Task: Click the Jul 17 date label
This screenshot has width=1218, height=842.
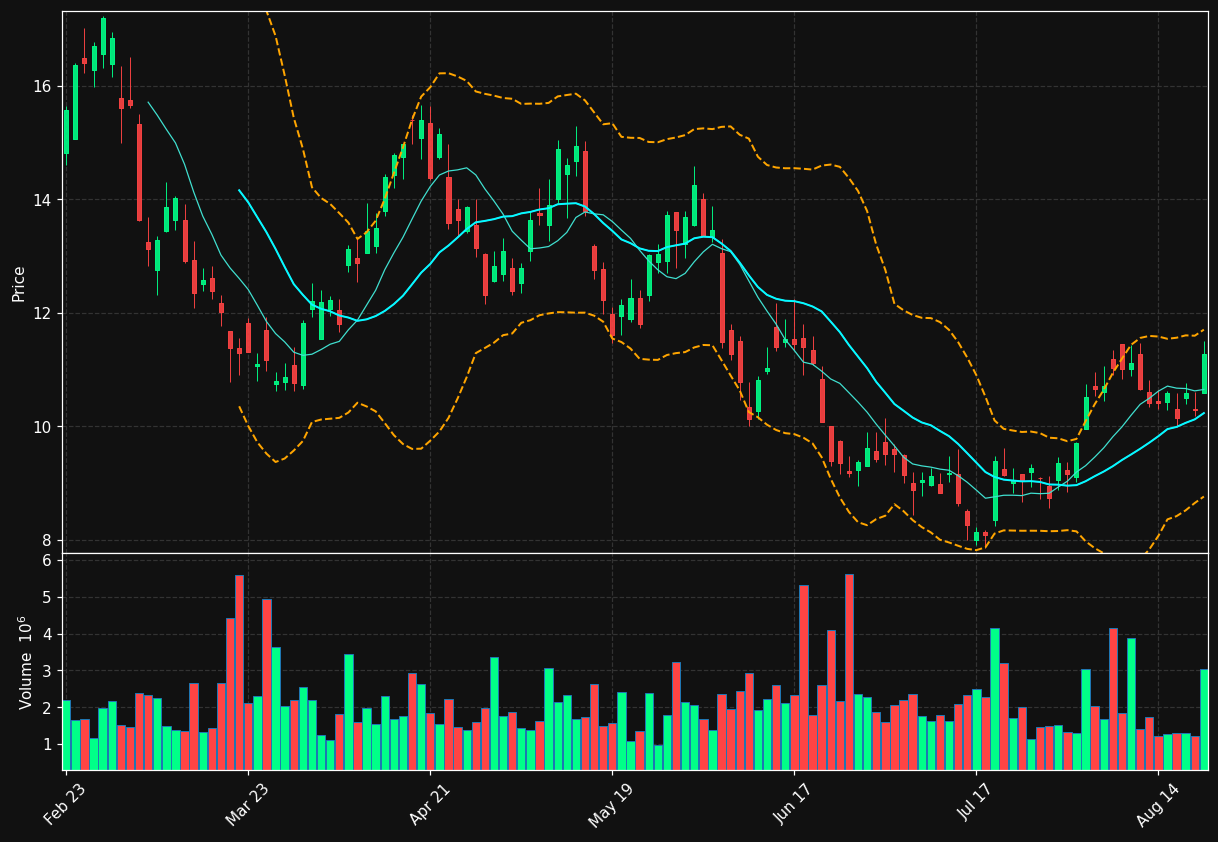Action: click(975, 804)
